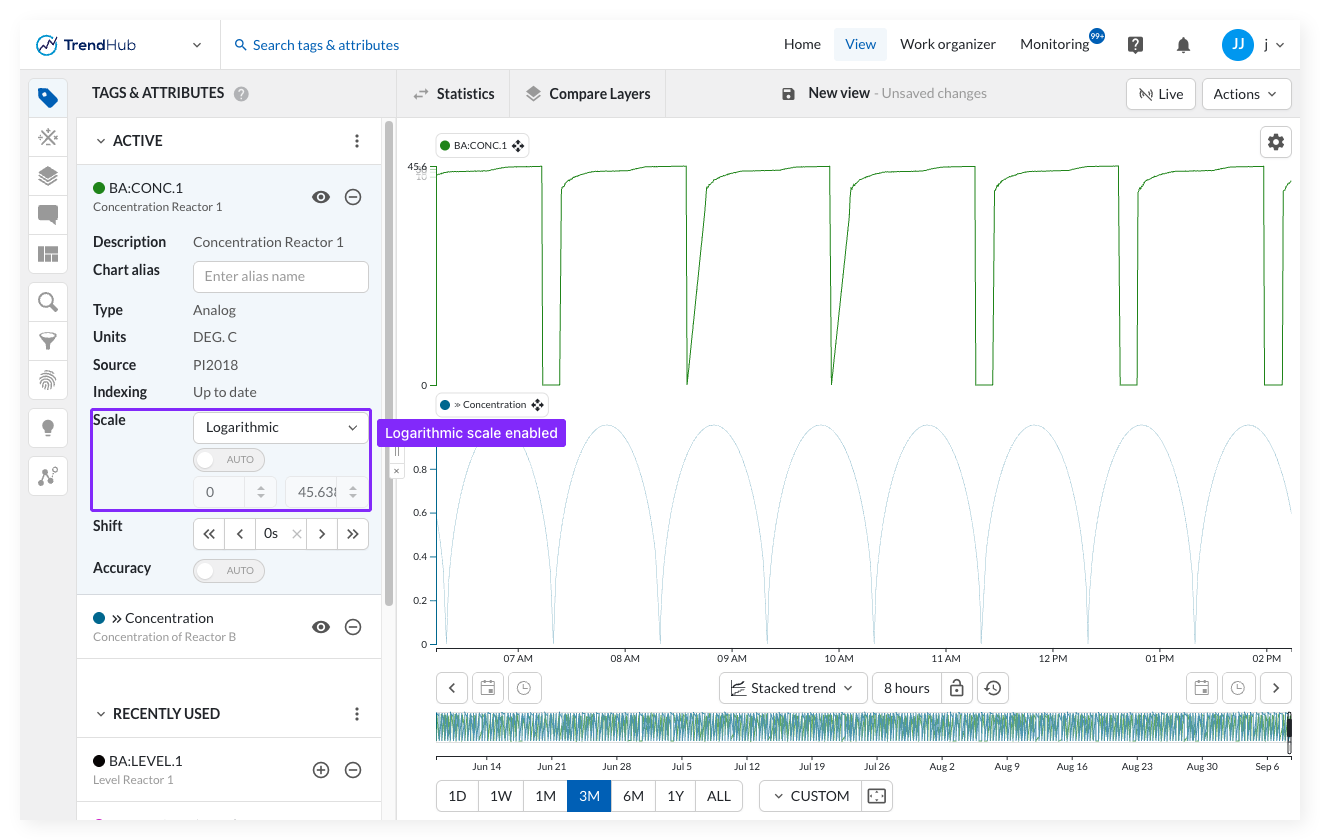Click the history restore period icon
The width and height of the screenshot is (1320, 840).
[x=993, y=688]
